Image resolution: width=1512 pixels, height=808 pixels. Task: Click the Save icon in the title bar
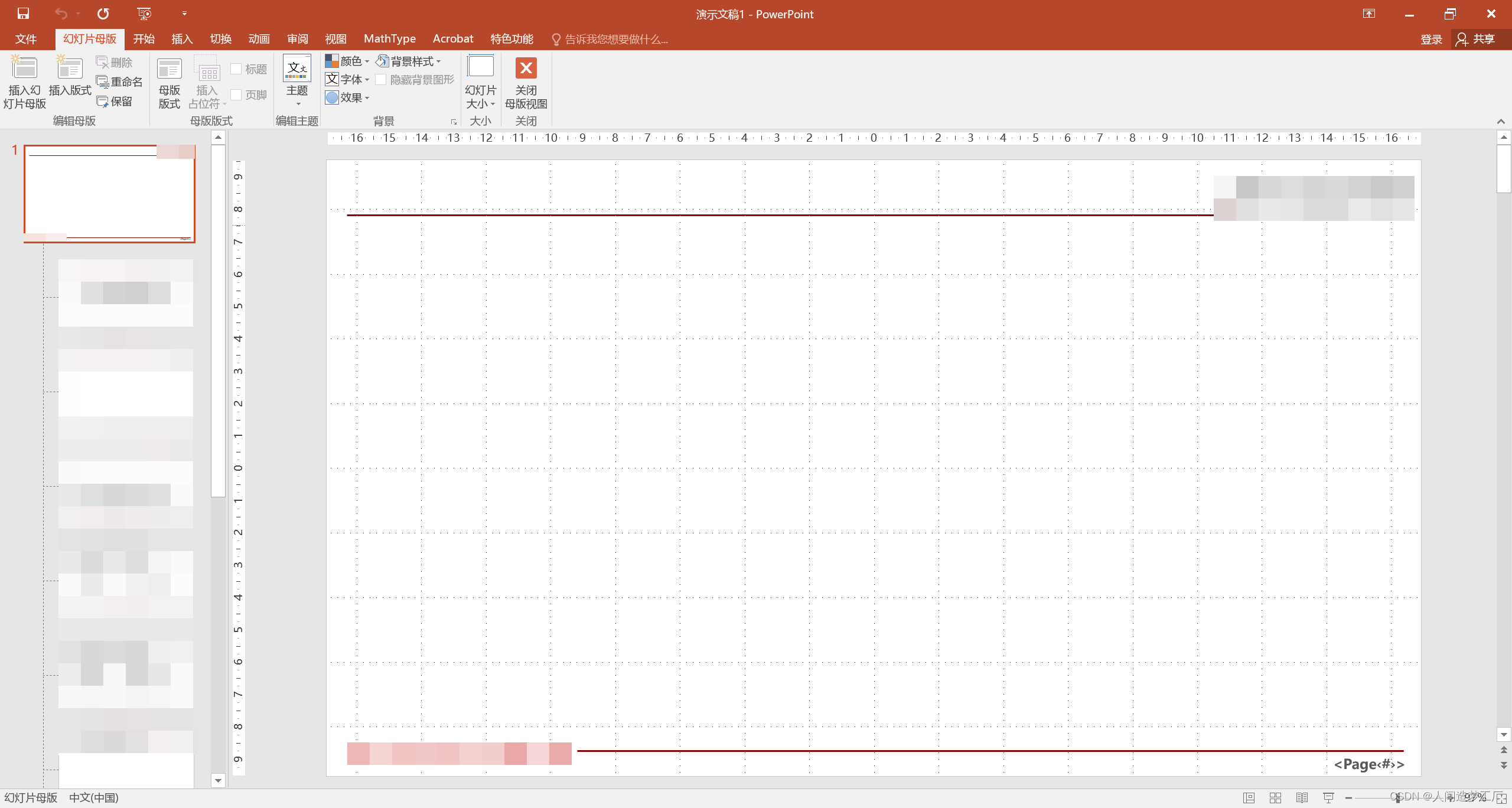pos(23,14)
